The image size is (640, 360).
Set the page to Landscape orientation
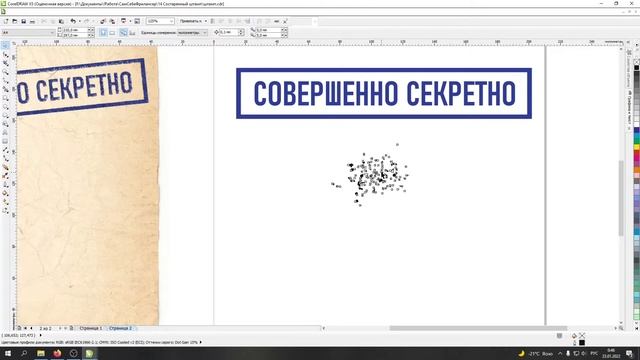click(112, 32)
